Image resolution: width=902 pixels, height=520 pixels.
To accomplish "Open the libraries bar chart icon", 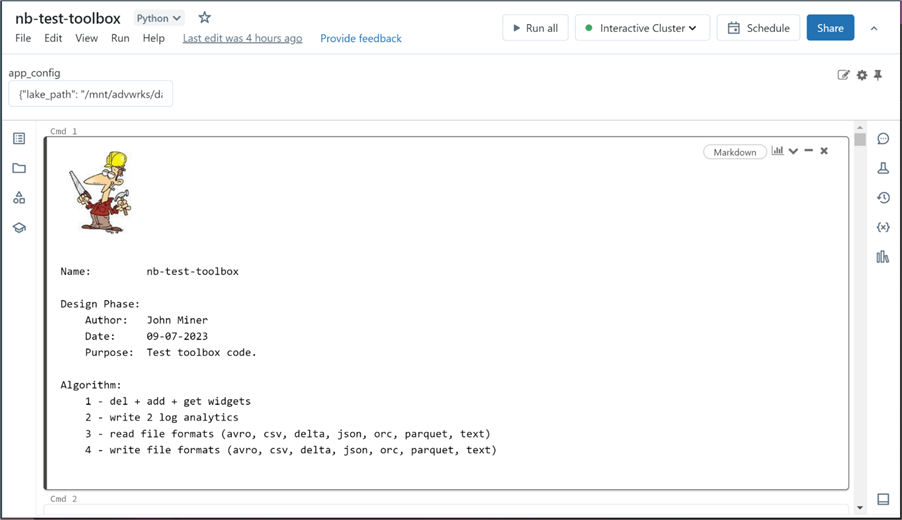I will [x=883, y=257].
